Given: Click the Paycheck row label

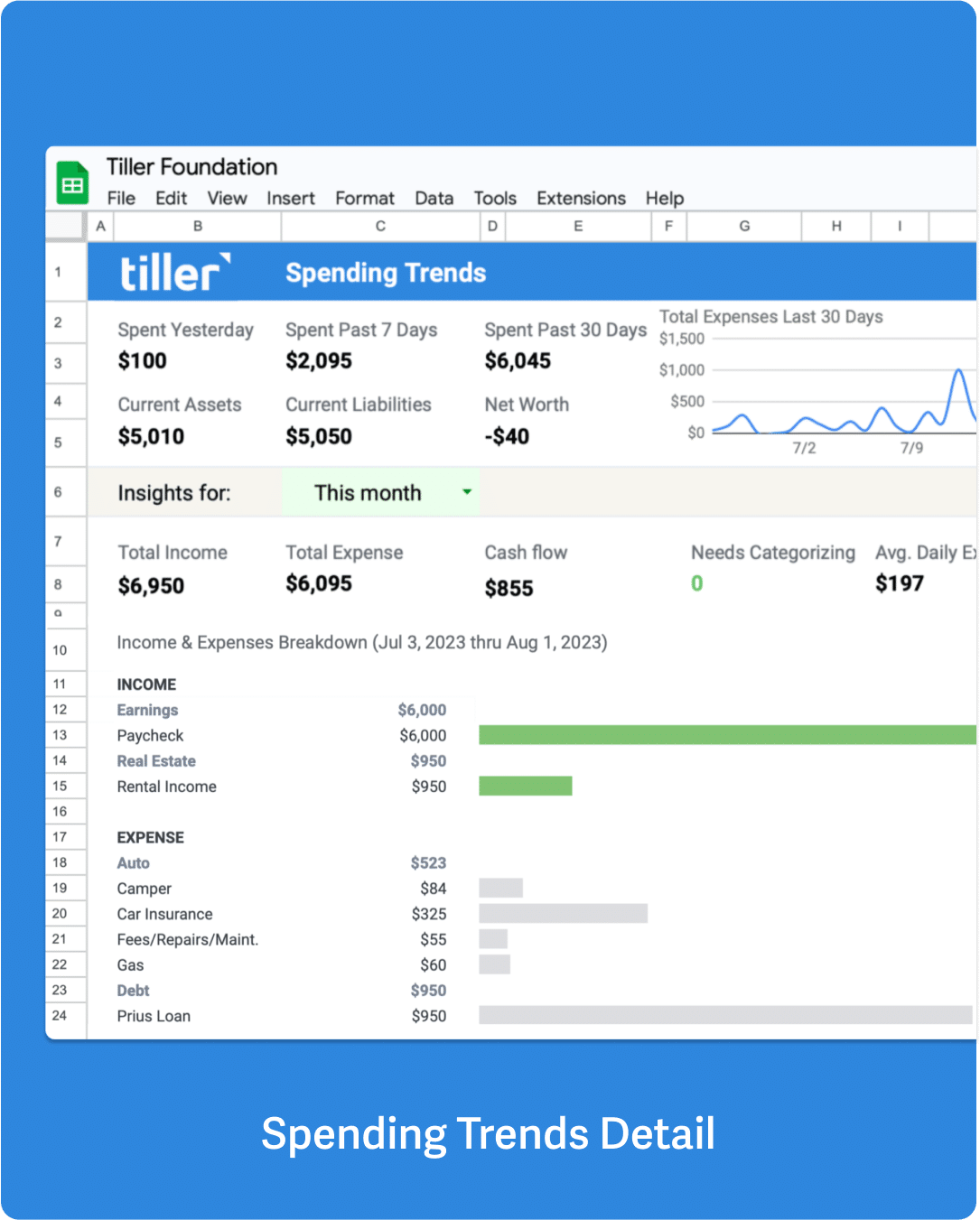Looking at the screenshot, I should tap(150, 736).
